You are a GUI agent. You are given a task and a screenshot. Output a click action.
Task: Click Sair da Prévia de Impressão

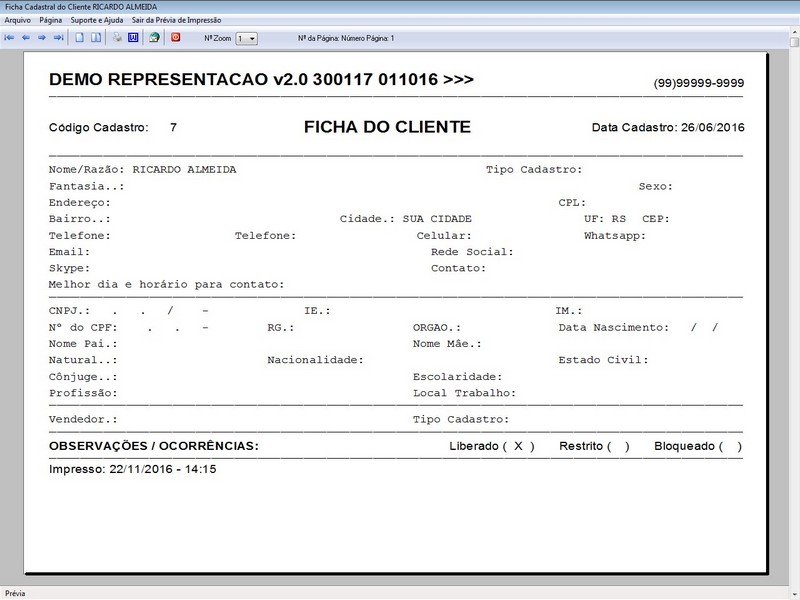tap(173, 20)
